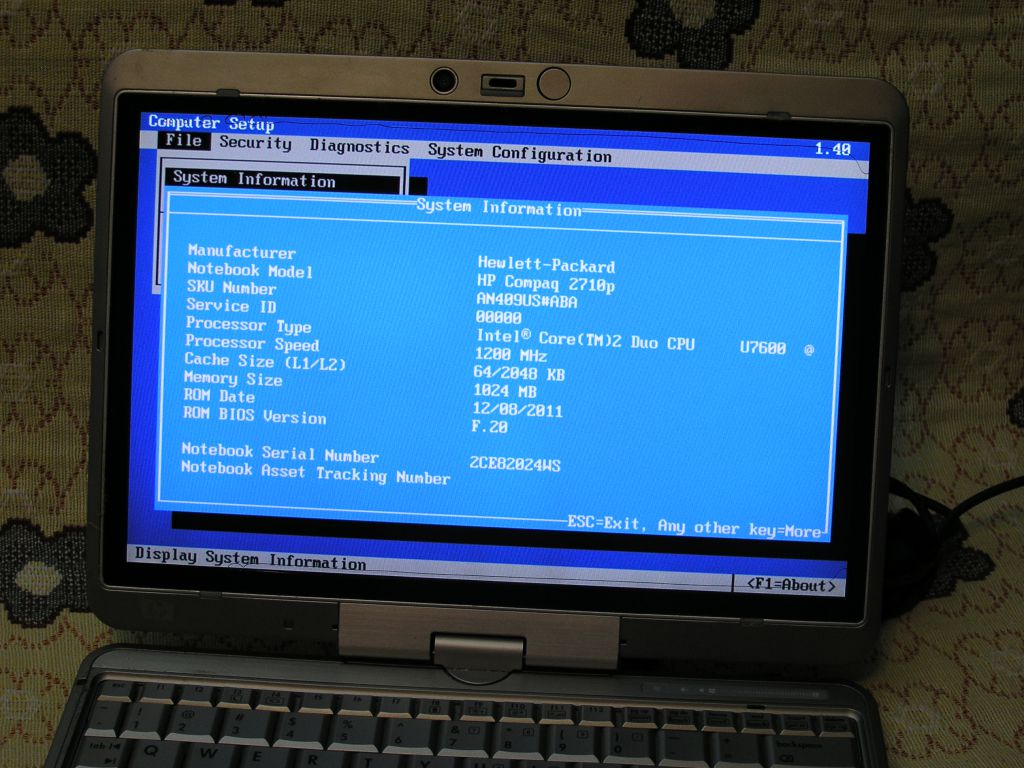
Task: Click the Processor Type label
Action: (x=248, y=325)
